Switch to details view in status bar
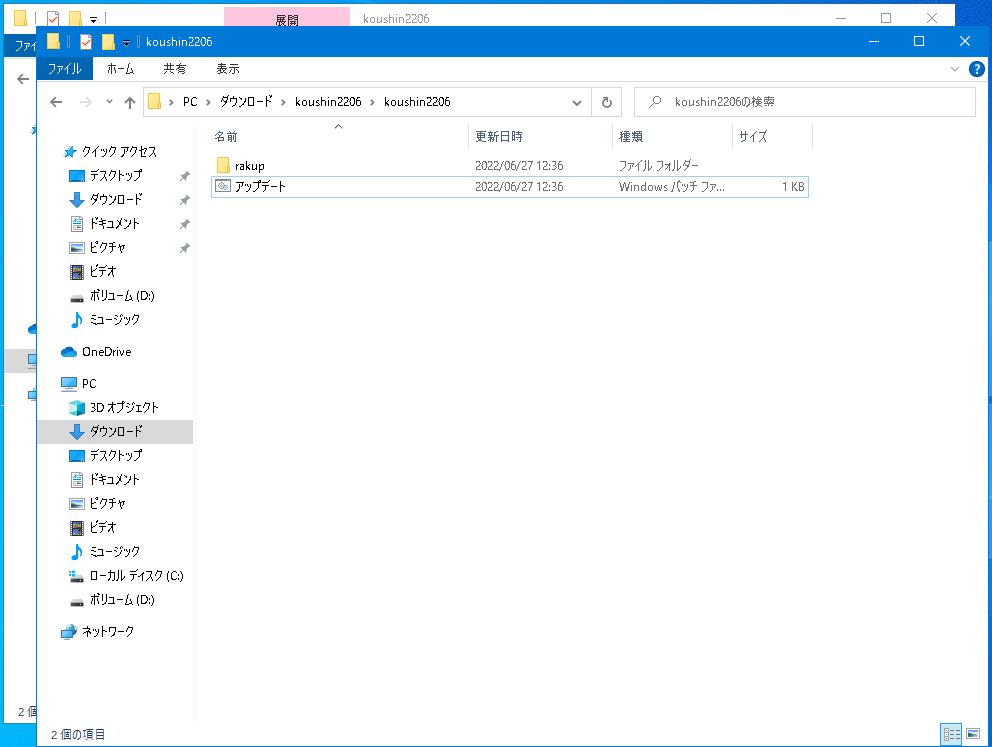Viewport: 992px width, 747px height. point(951,734)
